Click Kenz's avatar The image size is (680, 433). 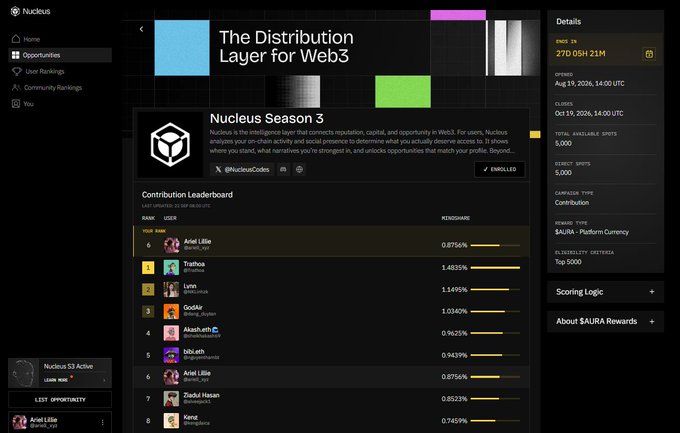[x=171, y=420]
